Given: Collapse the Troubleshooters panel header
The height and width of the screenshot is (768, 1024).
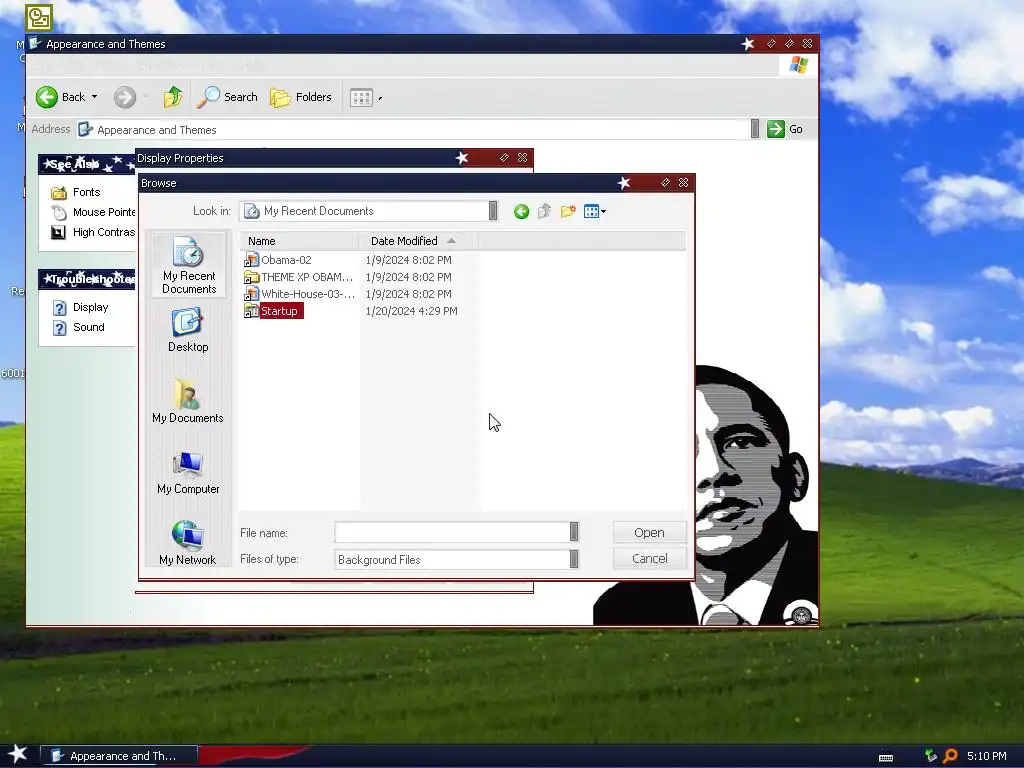Looking at the screenshot, I should click(87, 280).
